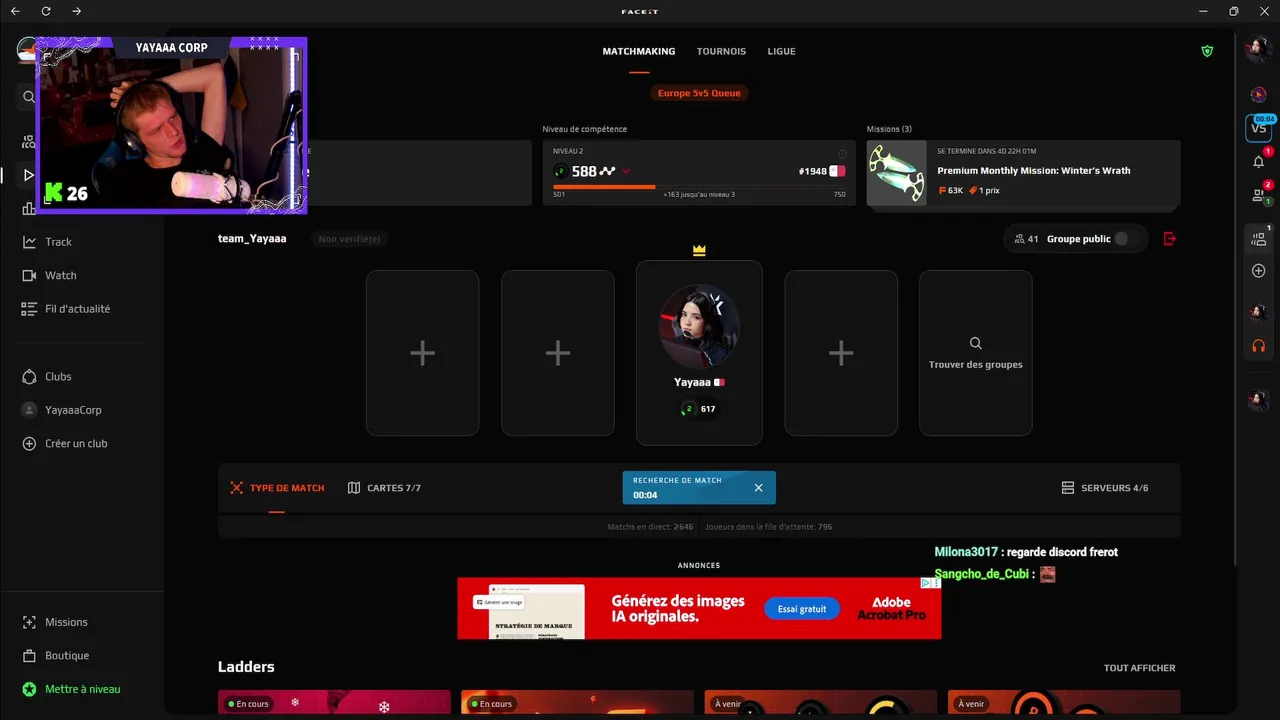Click Trouver des groupes card

coord(976,353)
